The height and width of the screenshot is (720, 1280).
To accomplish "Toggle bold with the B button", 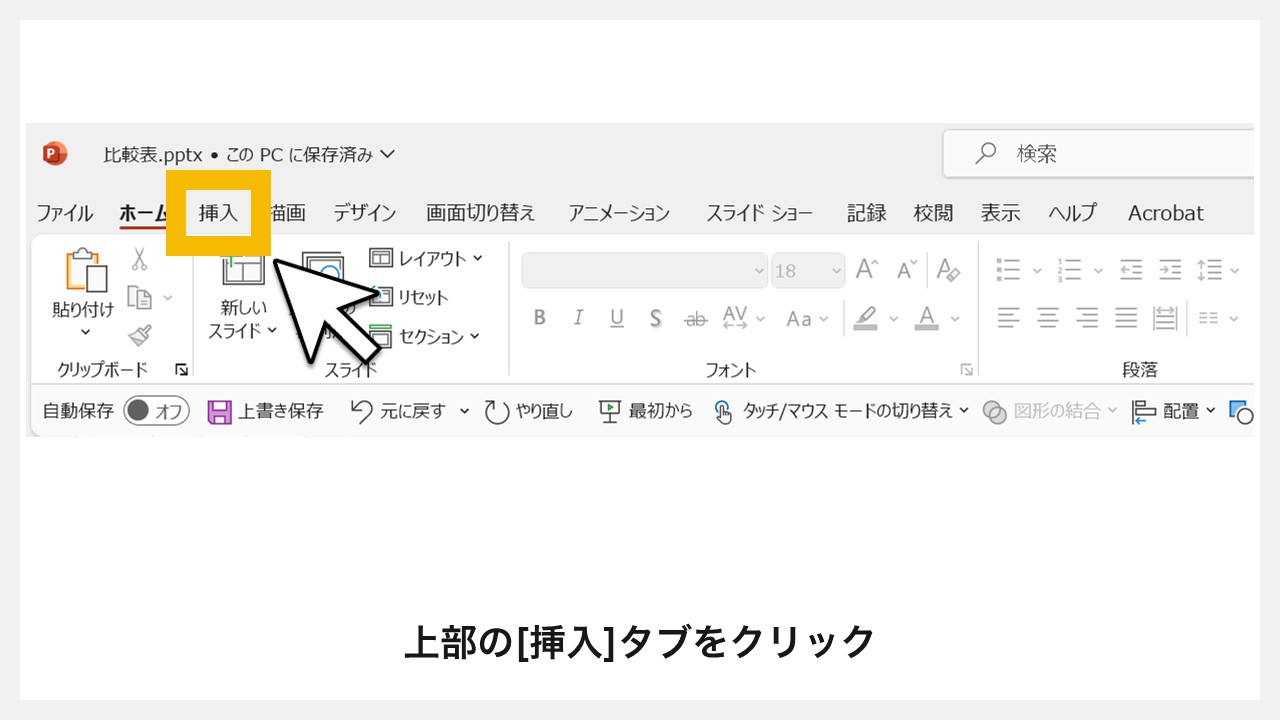I will point(539,318).
